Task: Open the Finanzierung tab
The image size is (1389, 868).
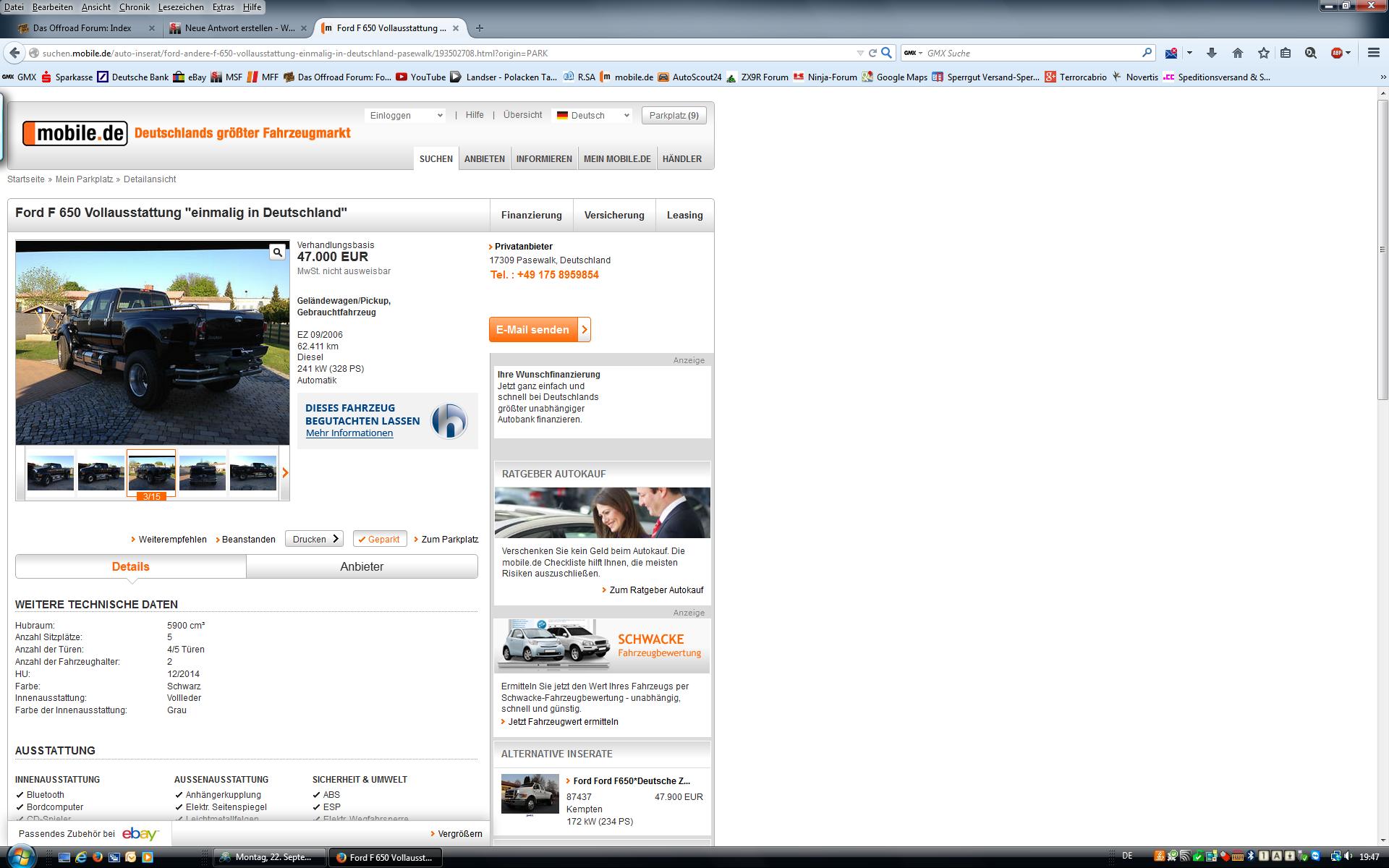Action: pyautogui.click(x=531, y=216)
